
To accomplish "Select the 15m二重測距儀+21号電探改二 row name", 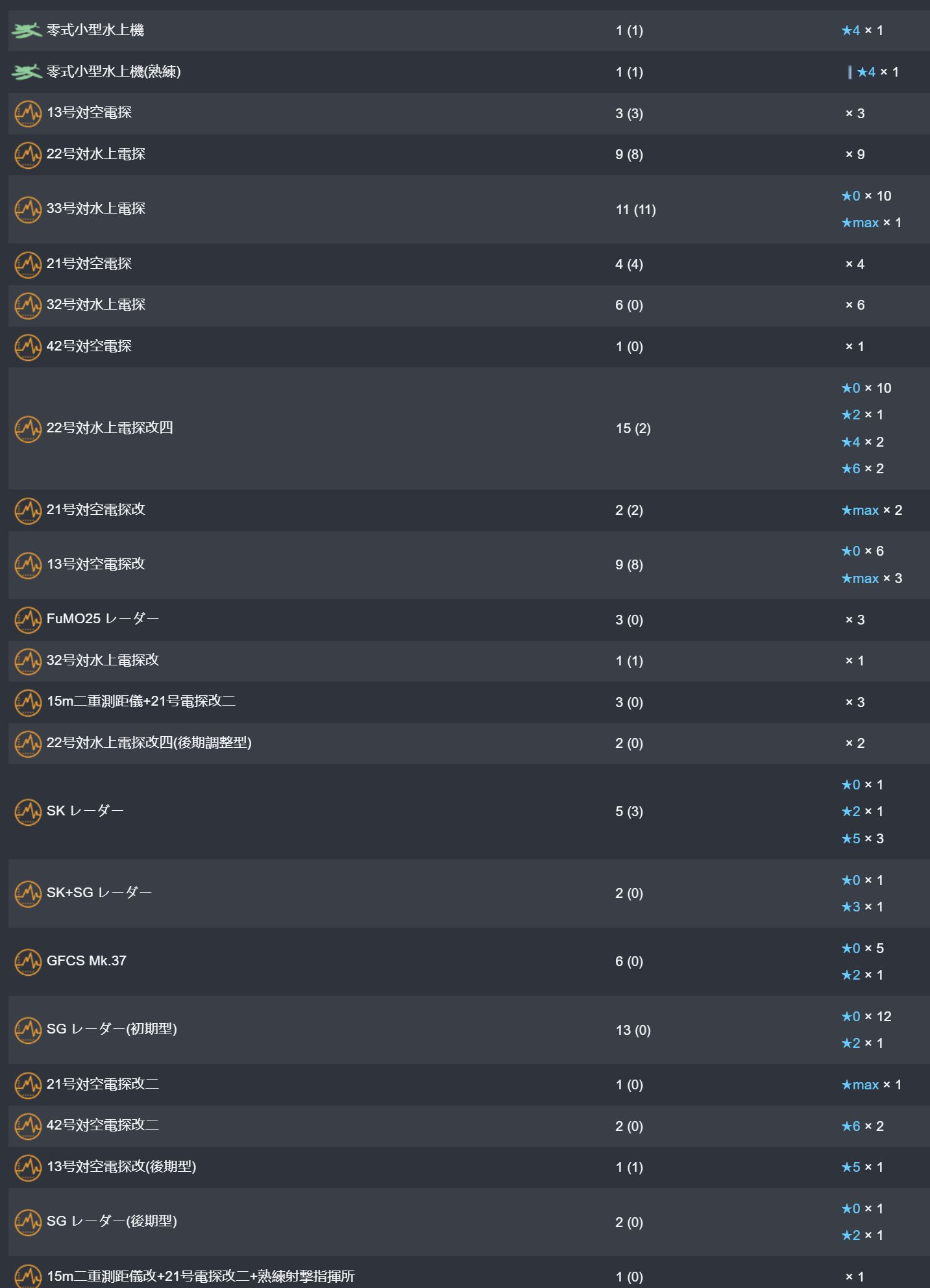I will pos(141,701).
